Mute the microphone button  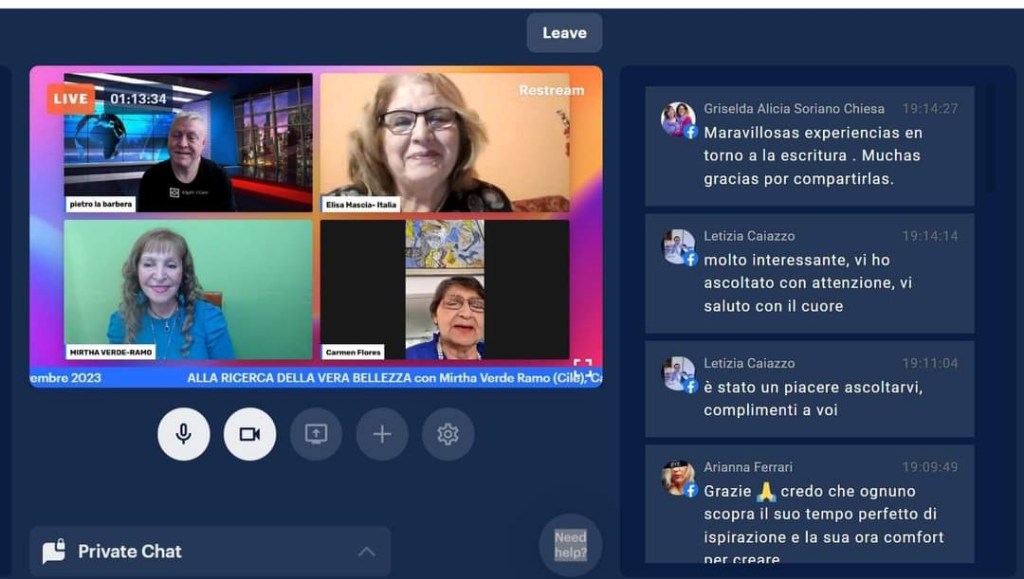point(184,434)
